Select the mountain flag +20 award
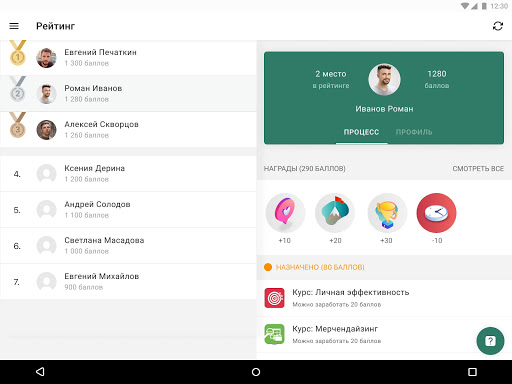Viewport: 512px width, 384px height. point(335,213)
